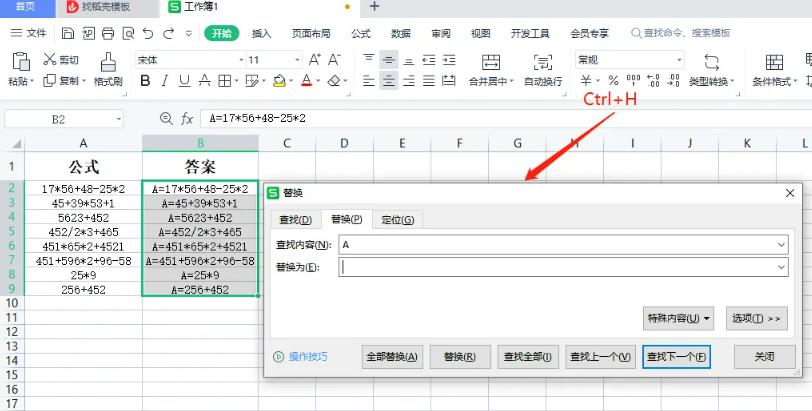The image size is (812, 411).
Task: Click Decrease Decimal places icon
Action: point(674,81)
